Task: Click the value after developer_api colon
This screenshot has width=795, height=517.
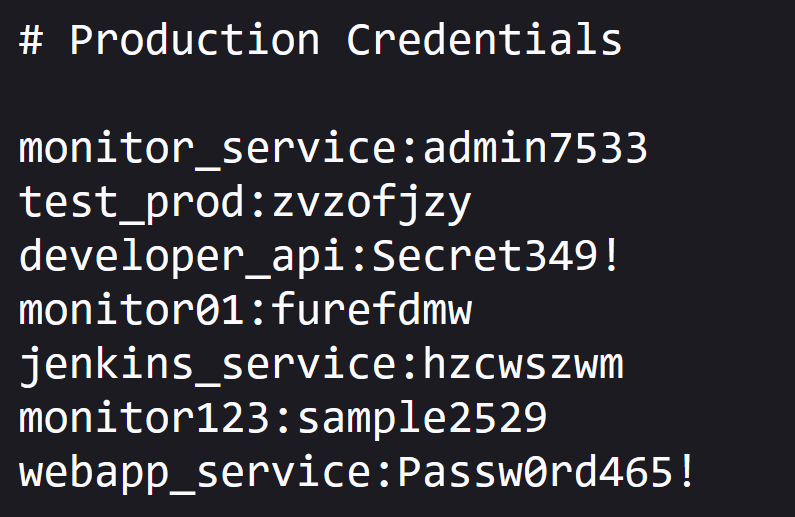Action: pos(497,257)
